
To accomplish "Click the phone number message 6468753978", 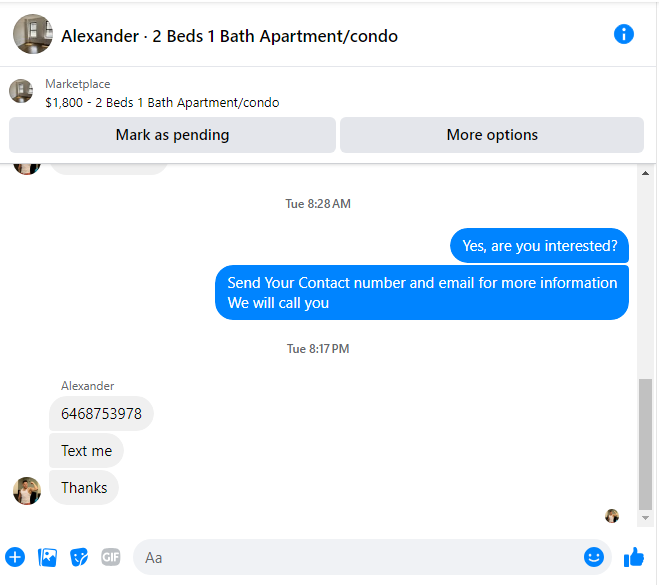I will point(101,414).
